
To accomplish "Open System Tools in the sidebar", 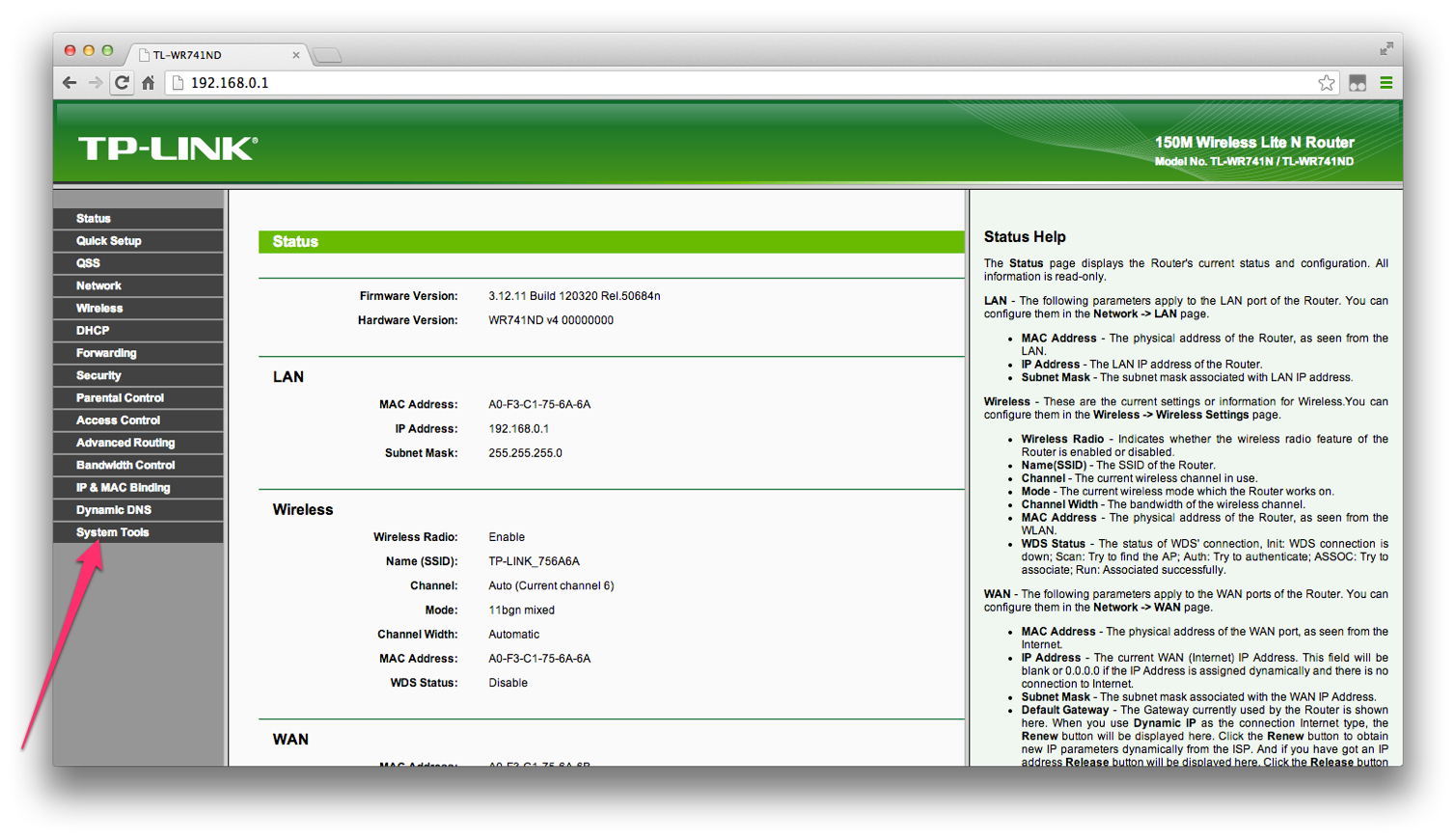I will [x=113, y=532].
